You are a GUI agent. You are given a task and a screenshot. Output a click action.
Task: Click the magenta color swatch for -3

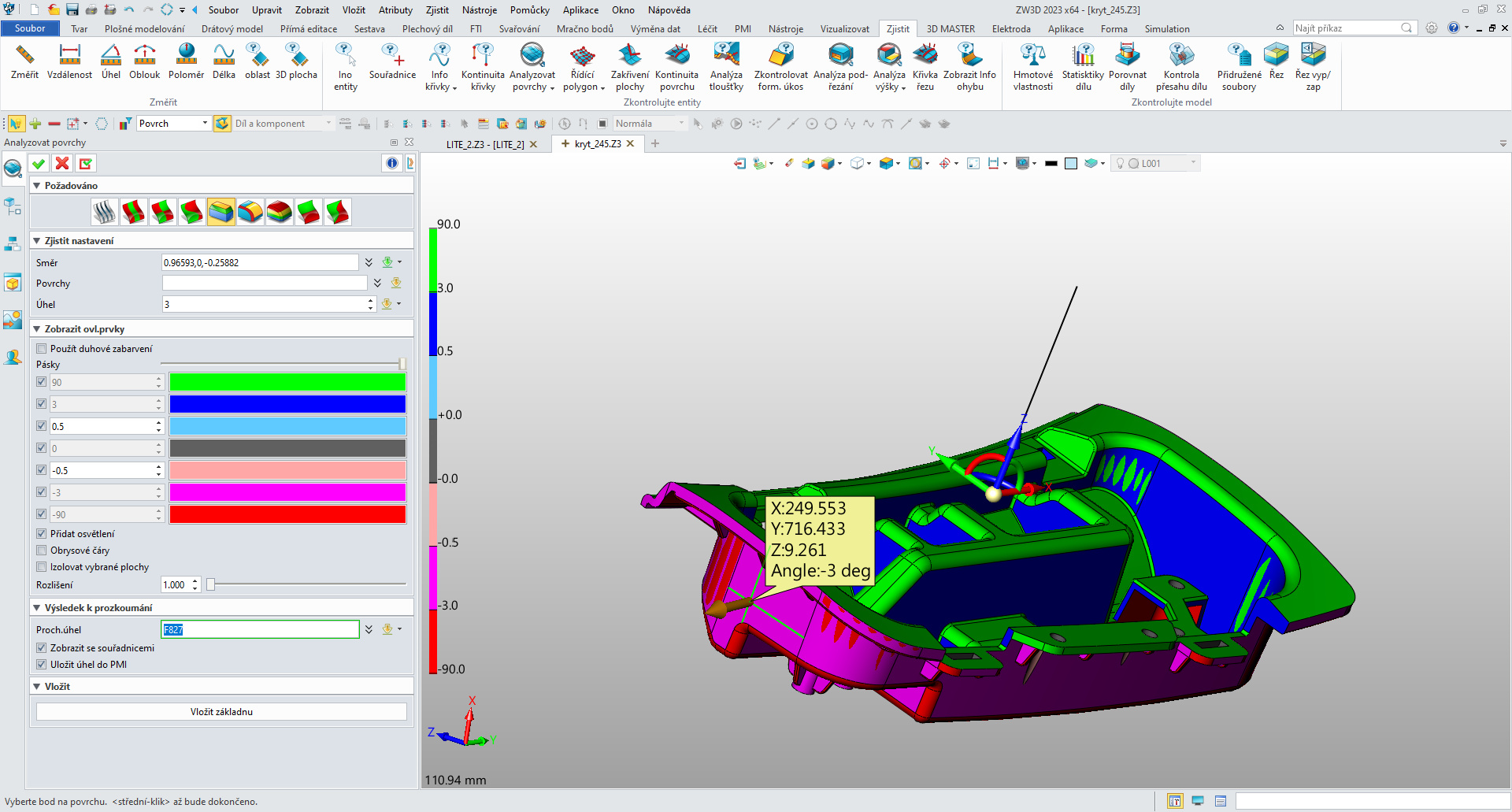coord(287,492)
